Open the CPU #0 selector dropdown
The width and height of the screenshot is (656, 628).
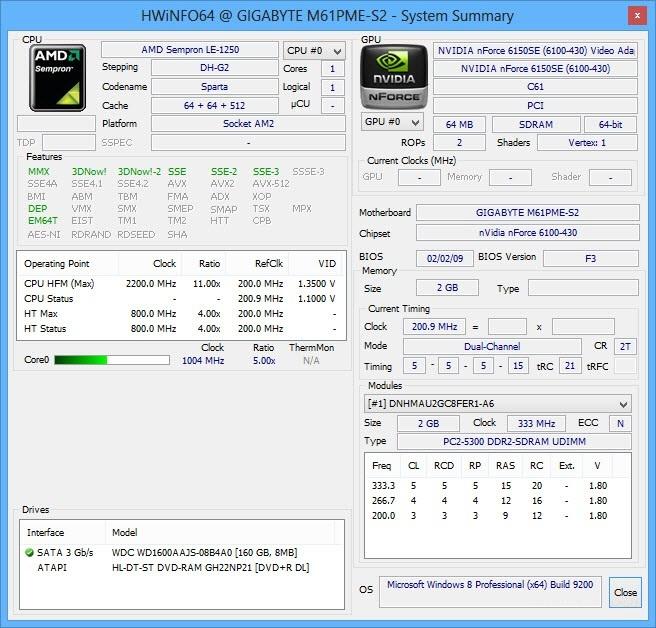point(314,51)
